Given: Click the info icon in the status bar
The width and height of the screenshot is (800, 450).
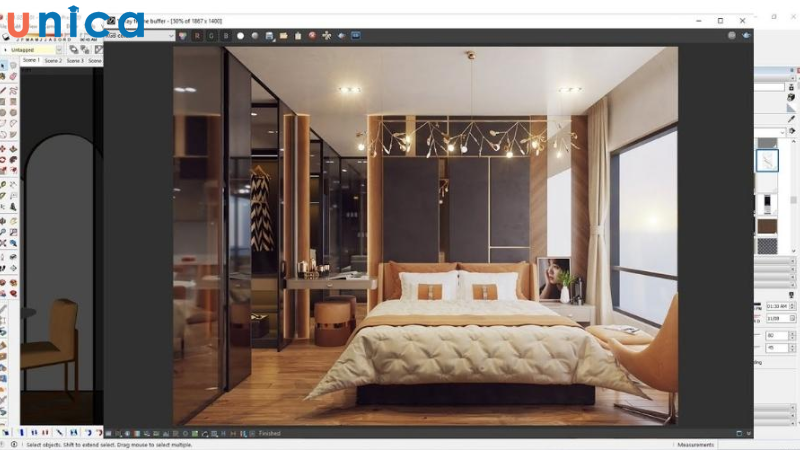Looking at the screenshot, I should coord(14,445).
